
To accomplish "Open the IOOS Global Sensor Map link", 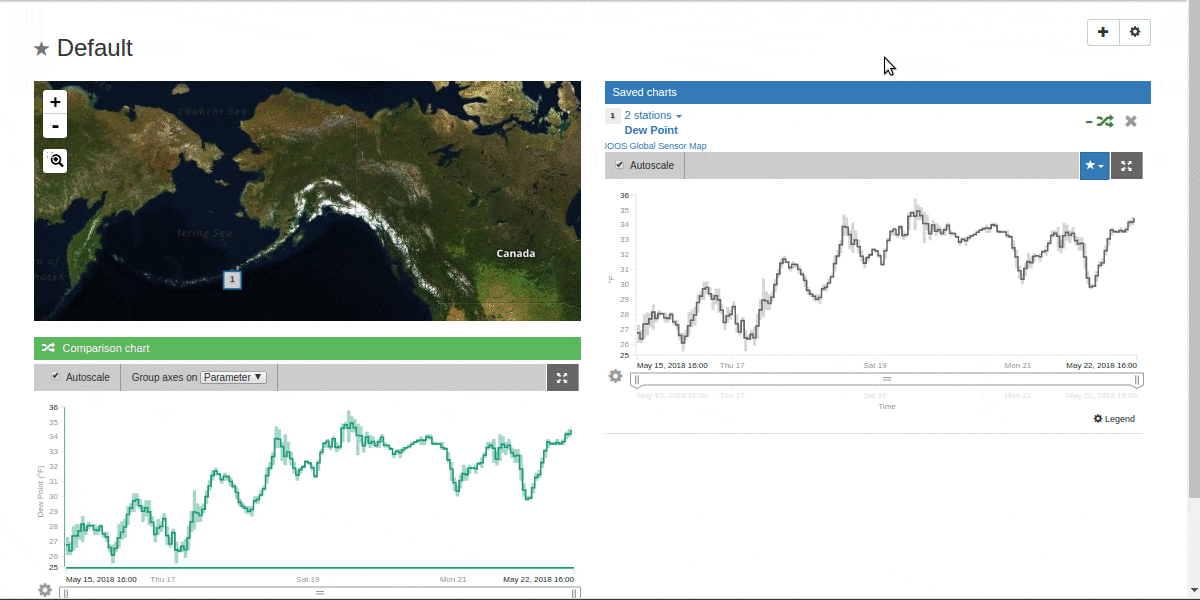I will 656,146.
